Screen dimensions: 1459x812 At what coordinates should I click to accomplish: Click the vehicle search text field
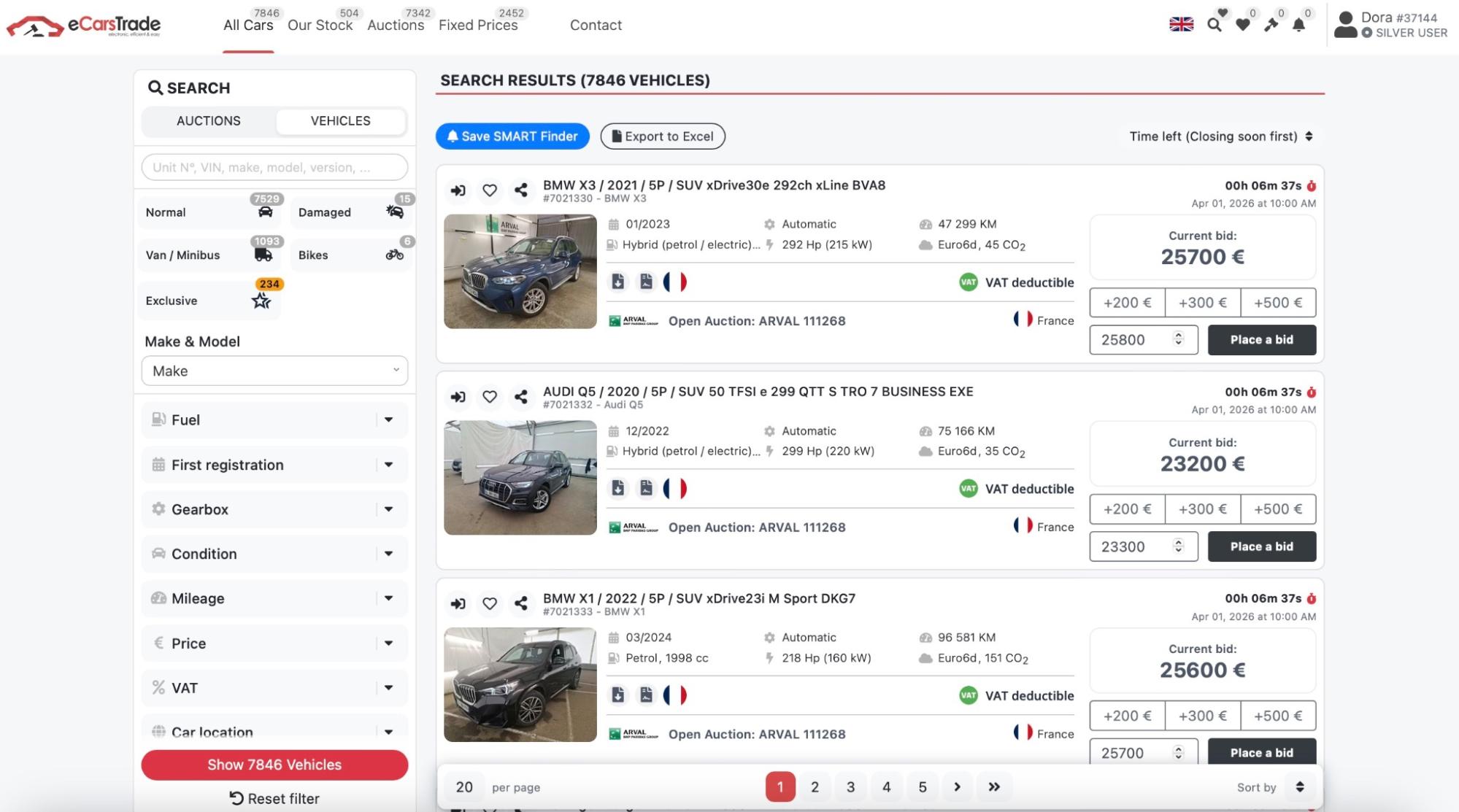pyautogui.click(x=274, y=167)
